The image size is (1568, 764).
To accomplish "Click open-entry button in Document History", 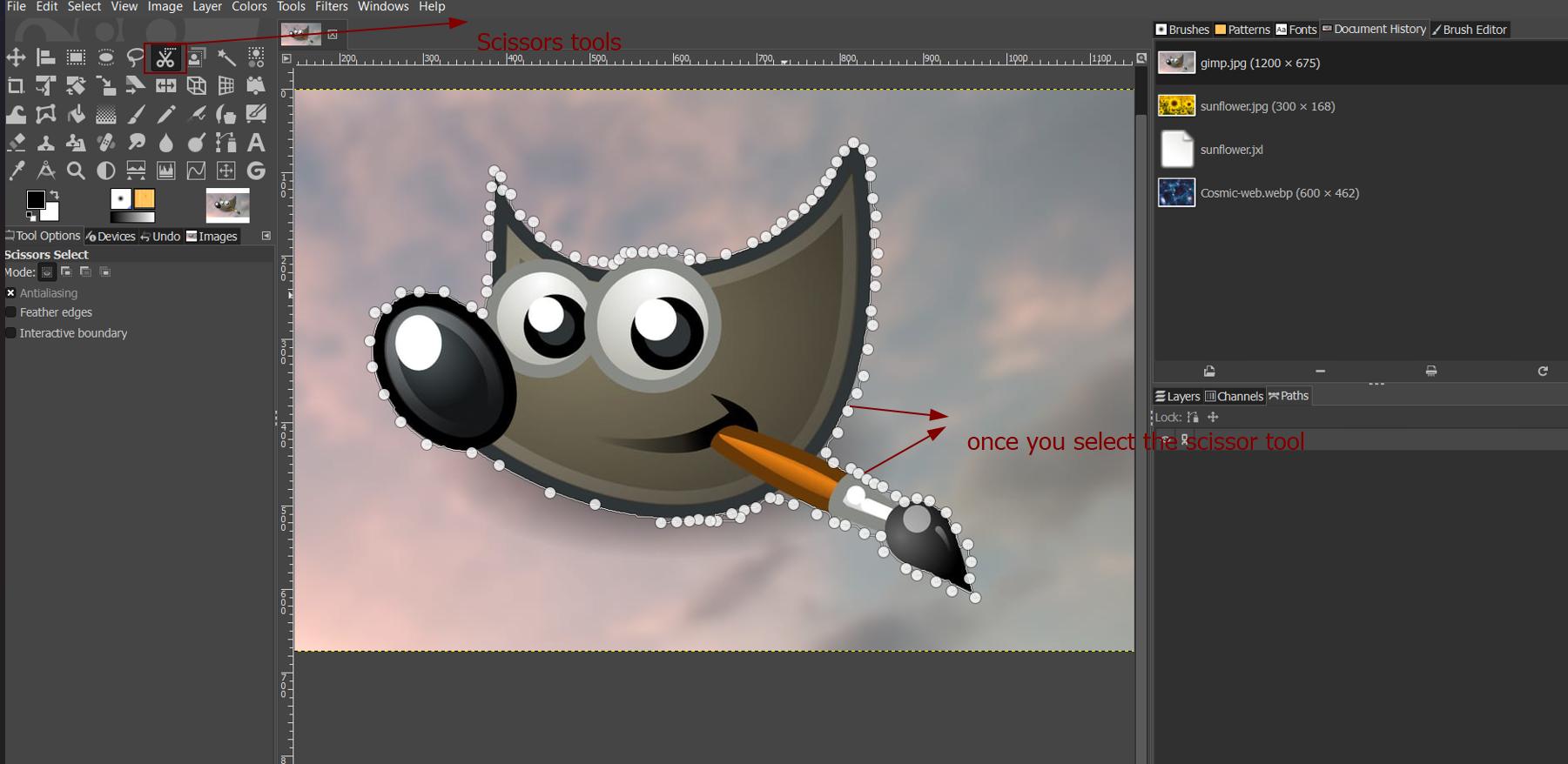I will coord(1209,372).
